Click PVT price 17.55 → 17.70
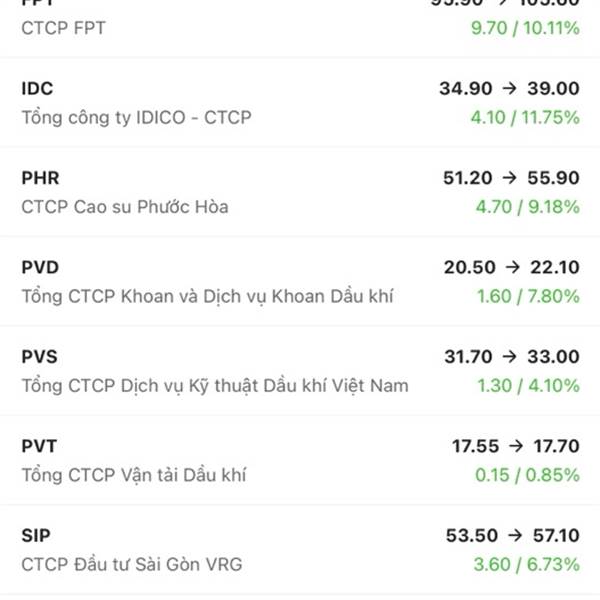Viewport: 600px width, 600px height. point(515,446)
